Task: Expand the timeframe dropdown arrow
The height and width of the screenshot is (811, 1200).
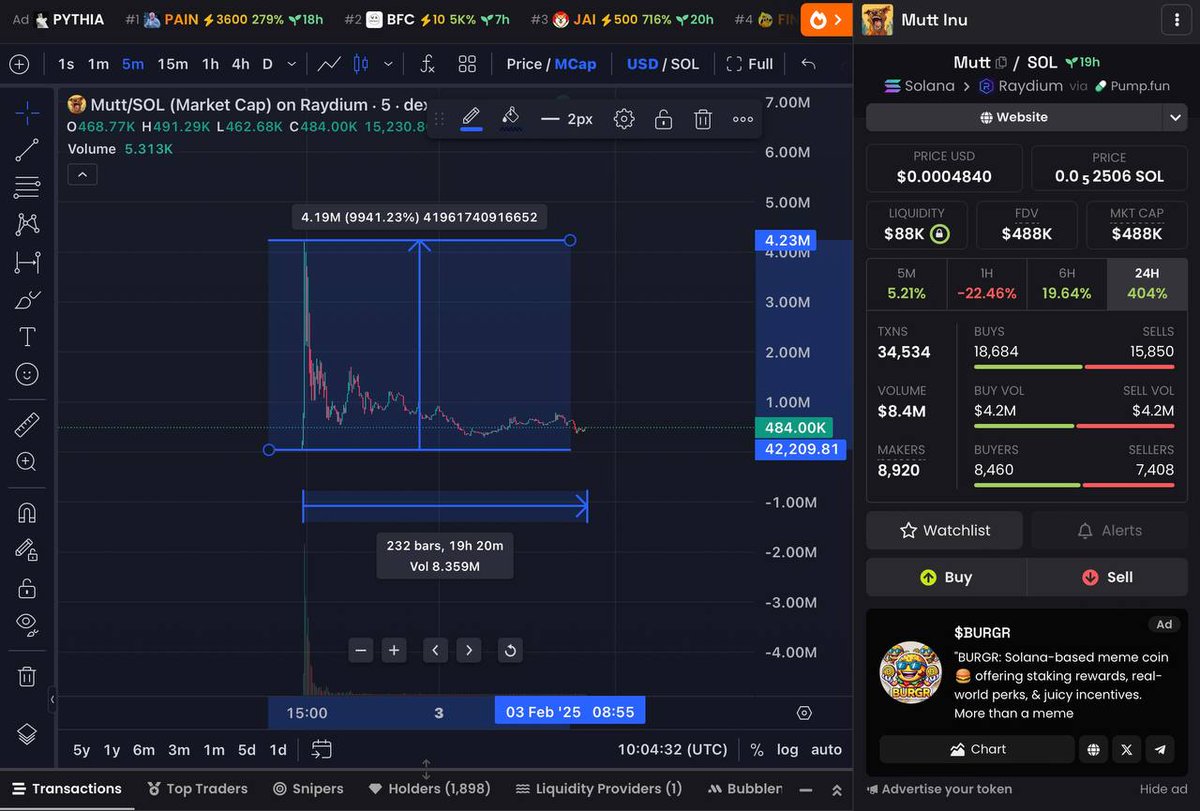Action: tap(291, 64)
